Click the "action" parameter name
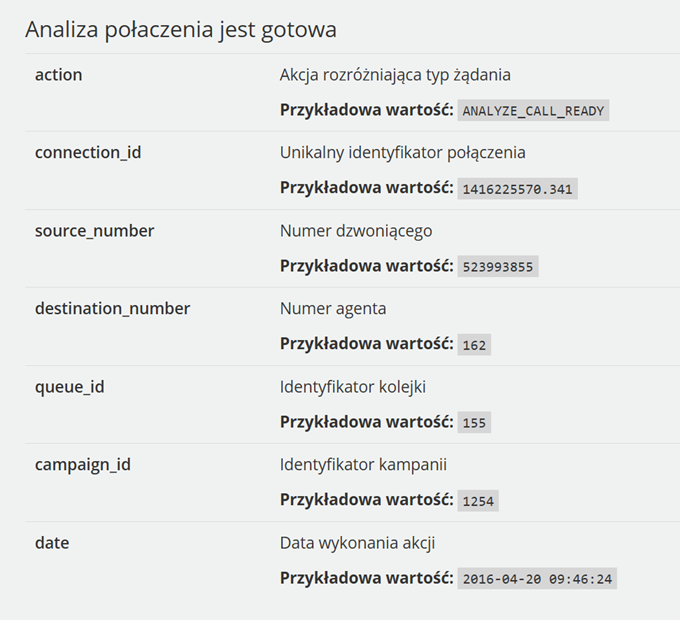The width and height of the screenshot is (680, 620). point(59,75)
